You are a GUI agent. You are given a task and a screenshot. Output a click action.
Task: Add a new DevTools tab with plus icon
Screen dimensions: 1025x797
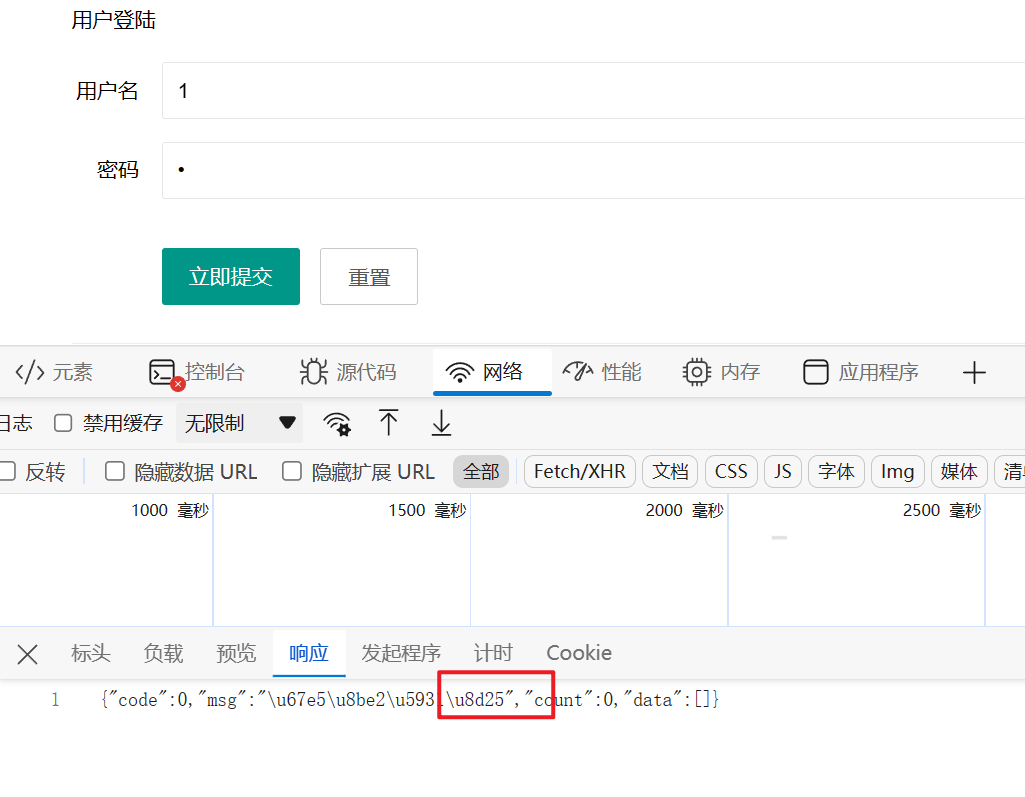tap(974, 373)
